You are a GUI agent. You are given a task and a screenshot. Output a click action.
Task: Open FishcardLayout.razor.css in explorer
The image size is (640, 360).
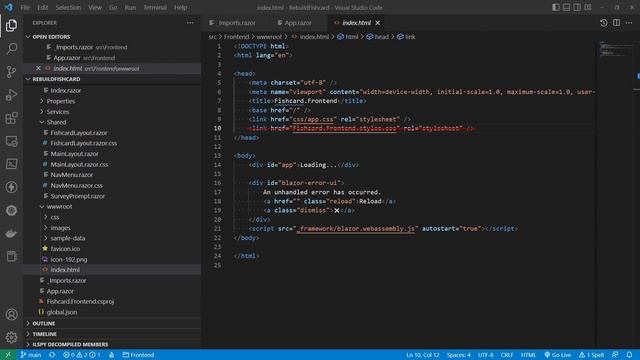(83, 143)
